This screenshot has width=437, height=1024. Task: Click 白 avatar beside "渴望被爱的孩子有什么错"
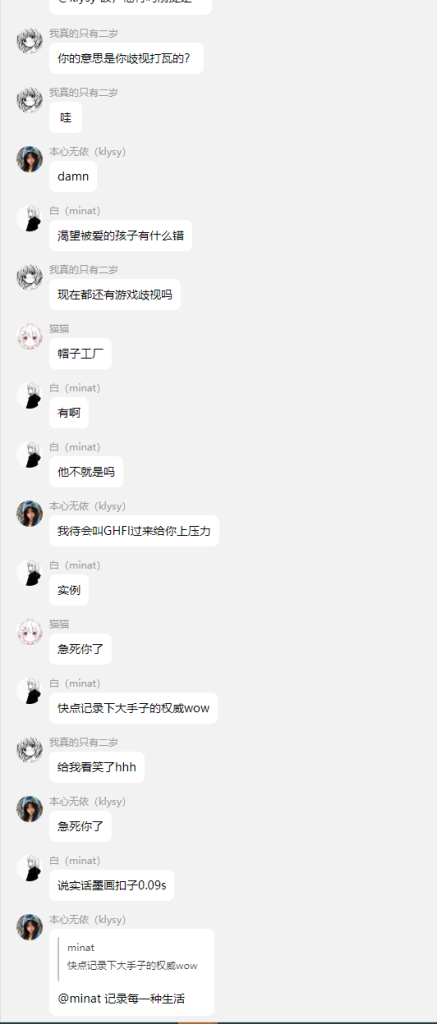pyautogui.click(x=29, y=218)
